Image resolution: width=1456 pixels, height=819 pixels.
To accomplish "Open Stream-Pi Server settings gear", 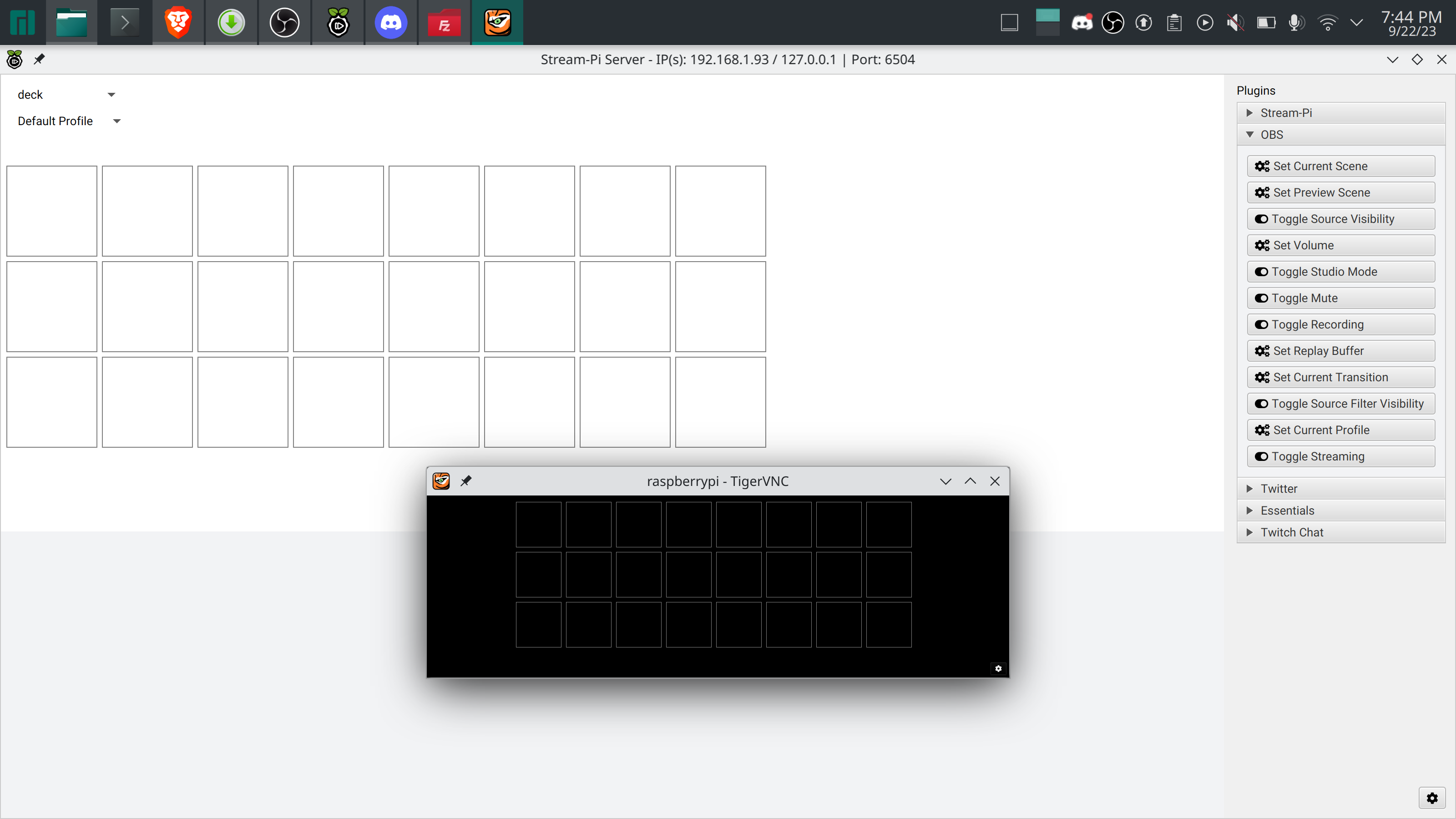I will click(x=1432, y=798).
